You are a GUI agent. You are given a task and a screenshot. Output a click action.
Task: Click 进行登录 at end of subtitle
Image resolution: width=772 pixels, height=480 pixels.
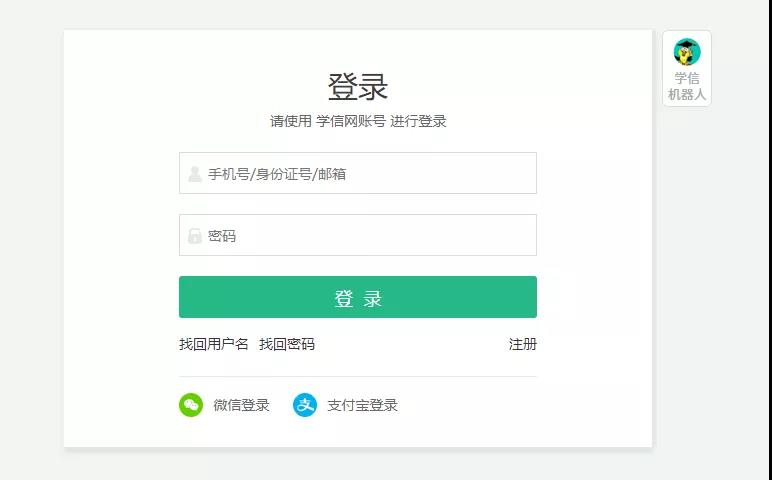point(418,121)
